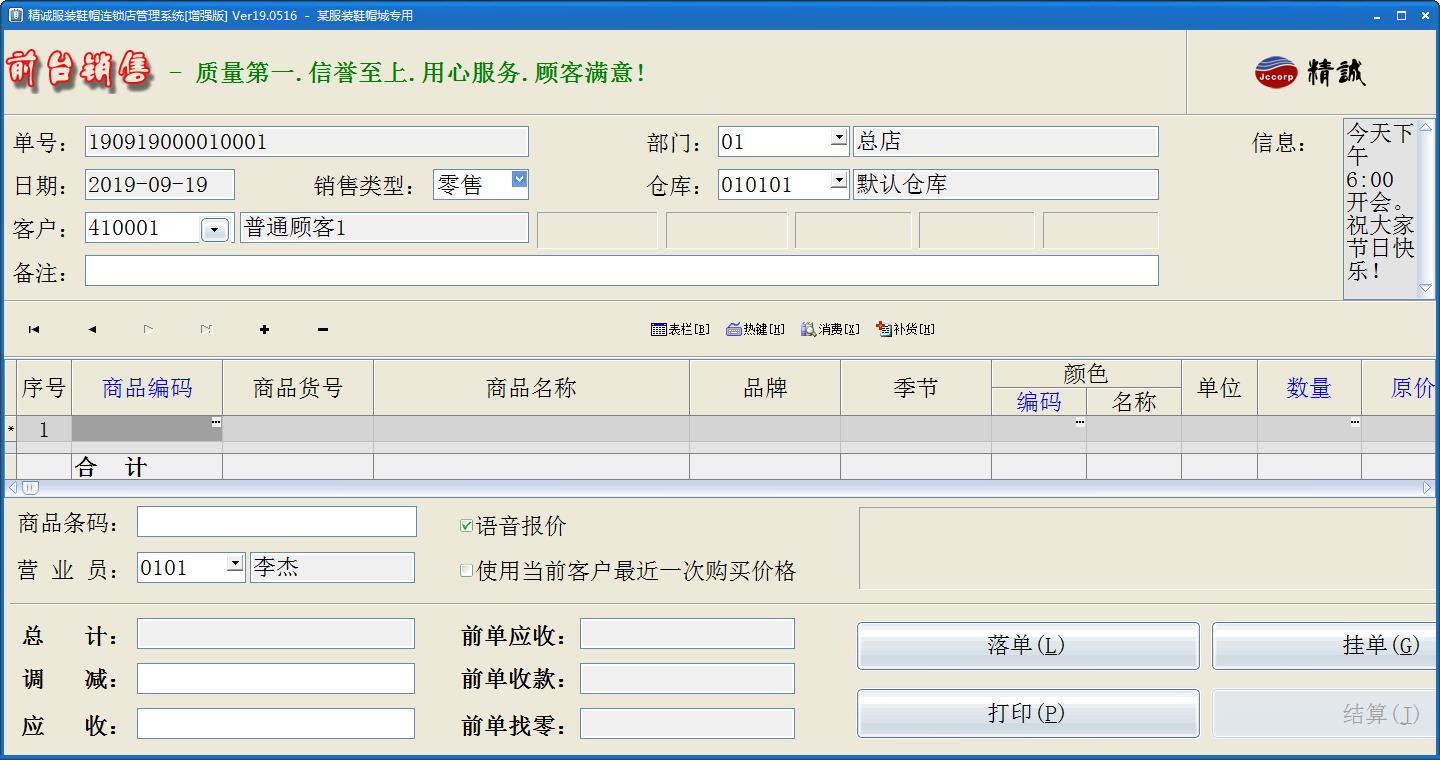Click the 商品编码 column header
This screenshot has width=1440, height=760.
click(x=147, y=388)
